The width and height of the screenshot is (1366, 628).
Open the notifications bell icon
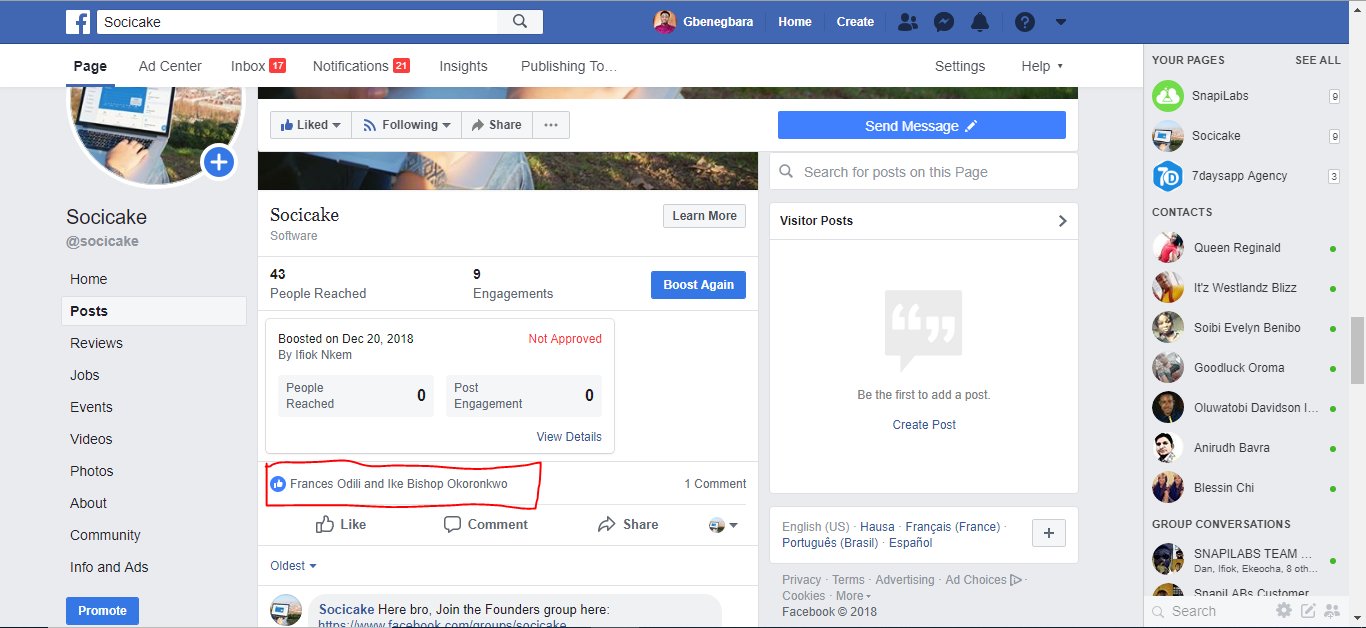tap(980, 22)
